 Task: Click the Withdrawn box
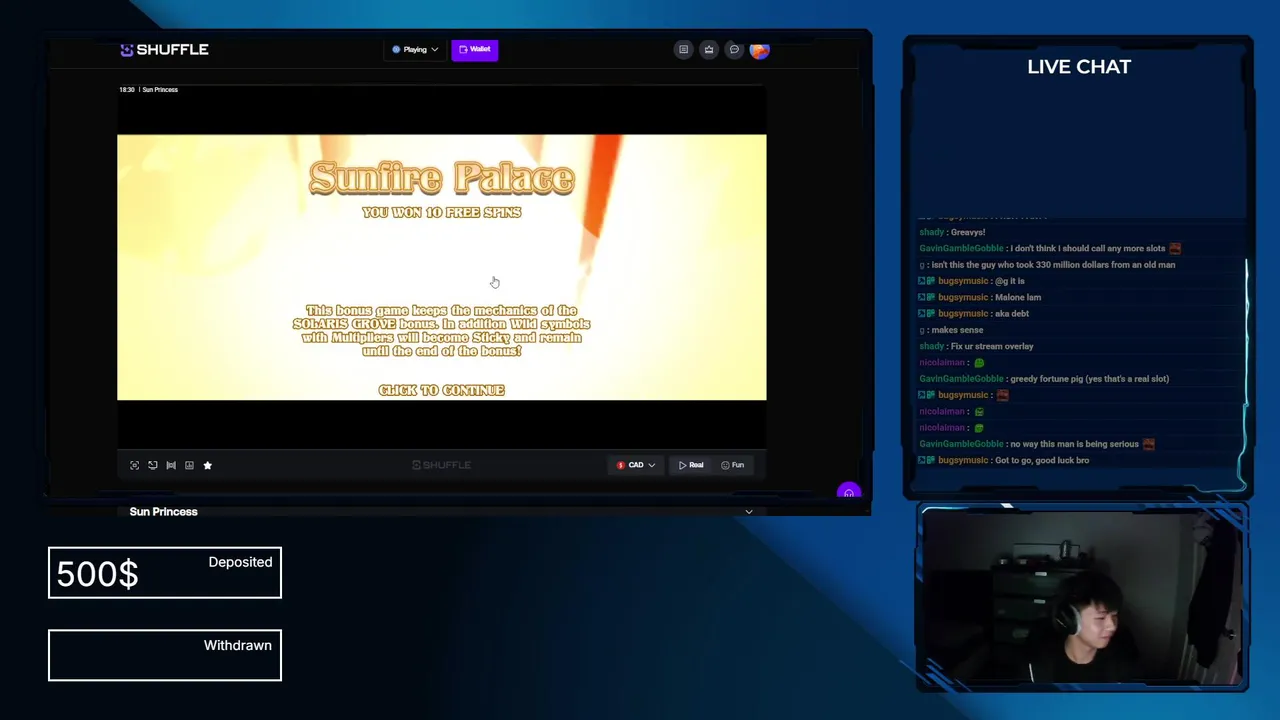[165, 655]
